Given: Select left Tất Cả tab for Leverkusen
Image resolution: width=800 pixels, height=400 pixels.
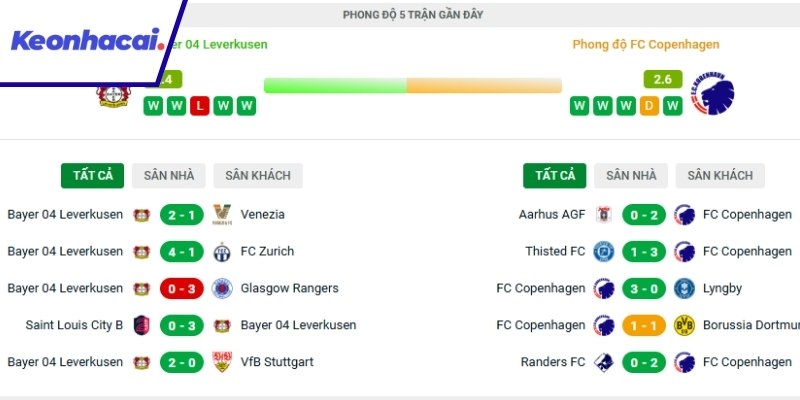Looking at the screenshot, I should click(93, 175).
